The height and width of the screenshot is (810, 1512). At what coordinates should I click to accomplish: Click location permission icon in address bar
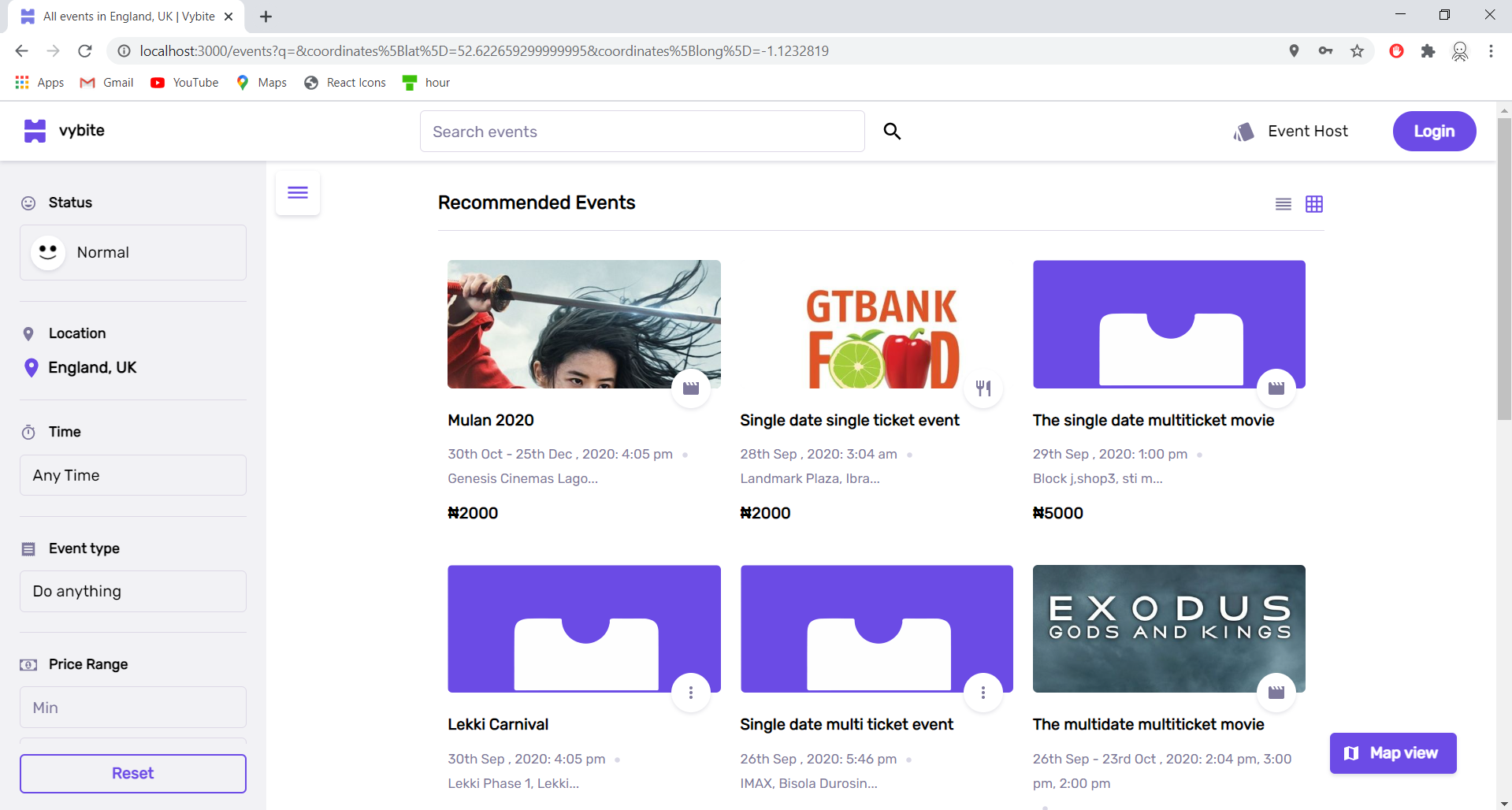coord(1294,51)
